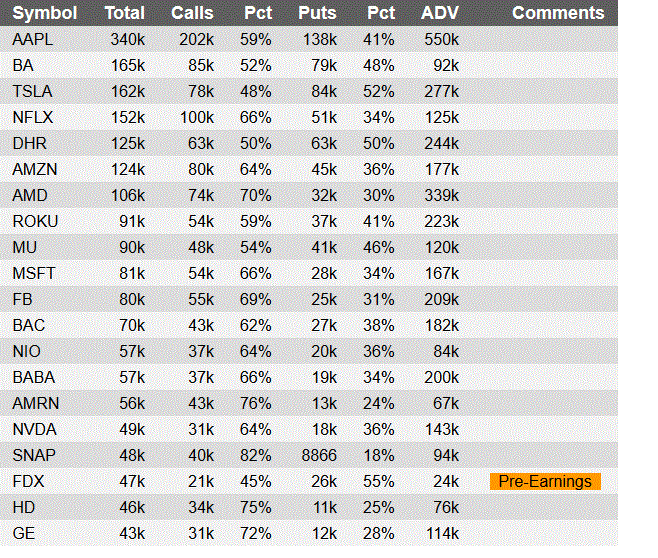Image resolution: width=658 pixels, height=558 pixels.
Task: Click the Total column header
Action: tap(125, 13)
